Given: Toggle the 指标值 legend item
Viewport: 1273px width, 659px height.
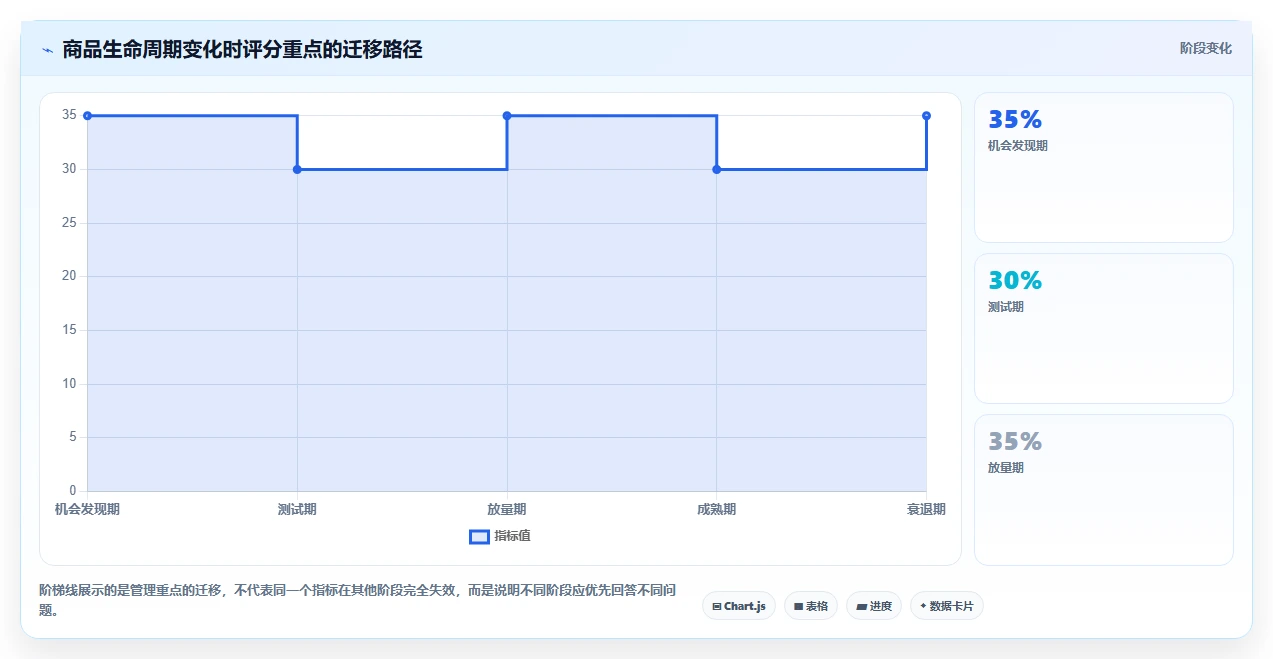Looking at the screenshot, I should [500, 536].
